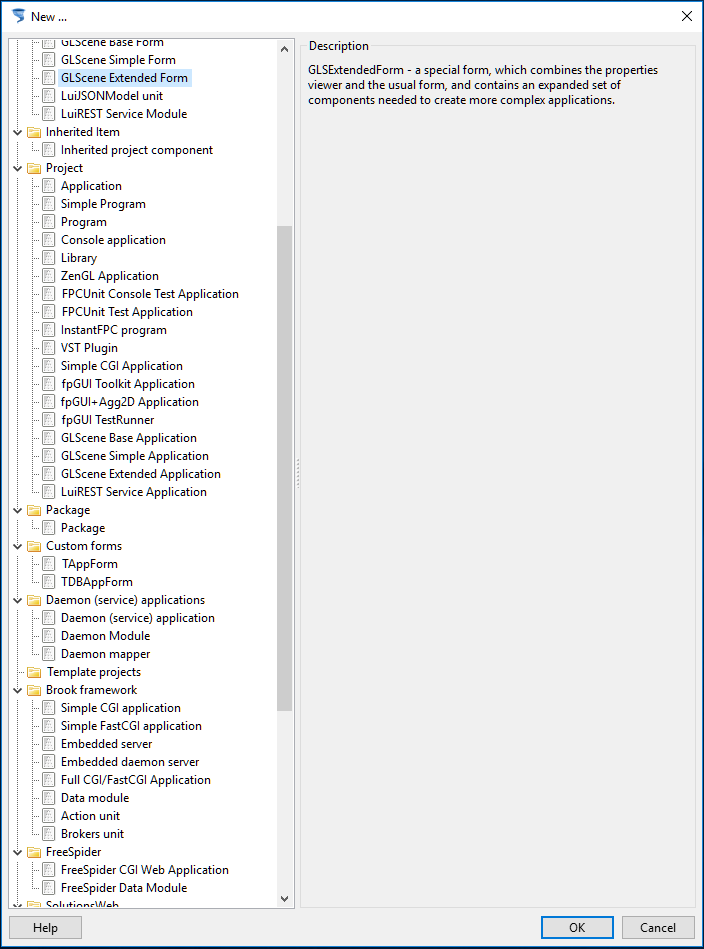
Task: Select Daemon (service) application item
Action: click(x=138, y=618)
